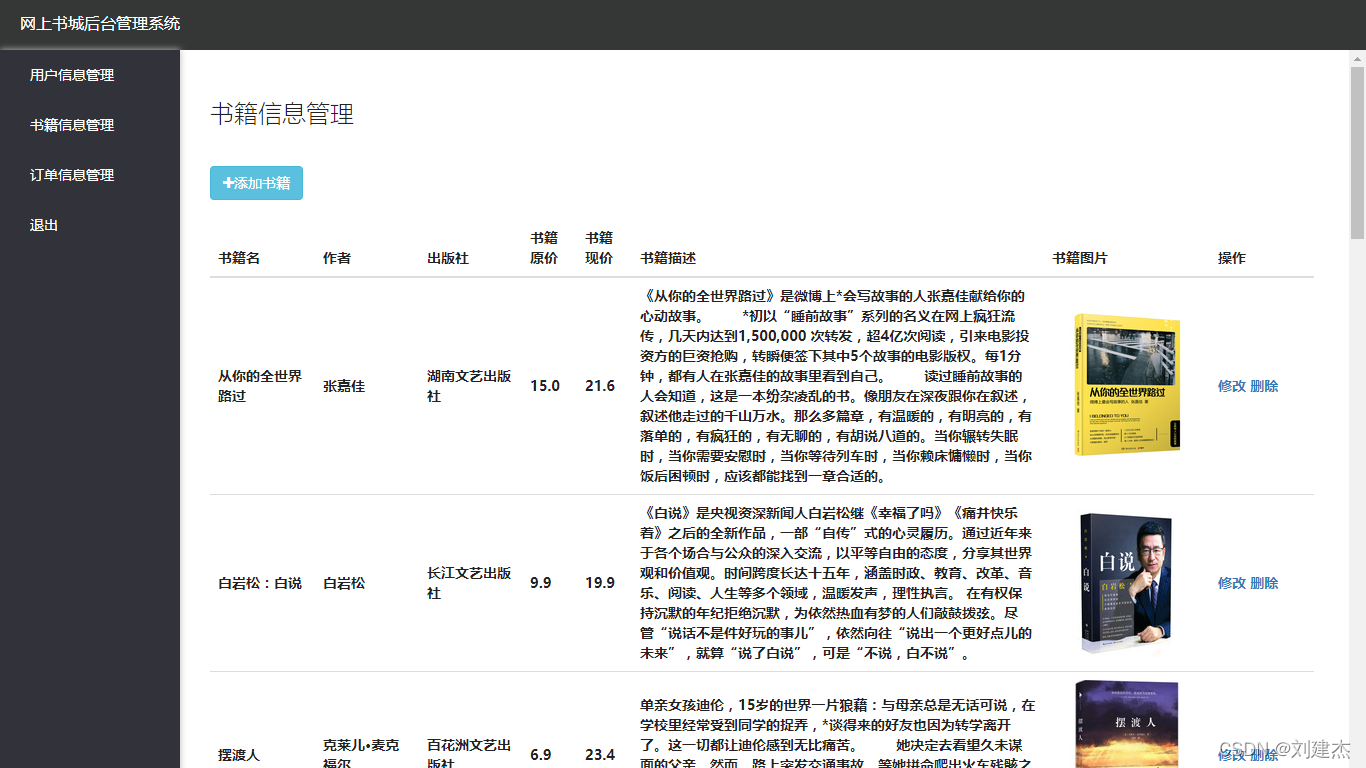The height and width of the screenshot is (768, 1366).
Task: Click the book name 从你的全世界路过
Action: [260, 386]
